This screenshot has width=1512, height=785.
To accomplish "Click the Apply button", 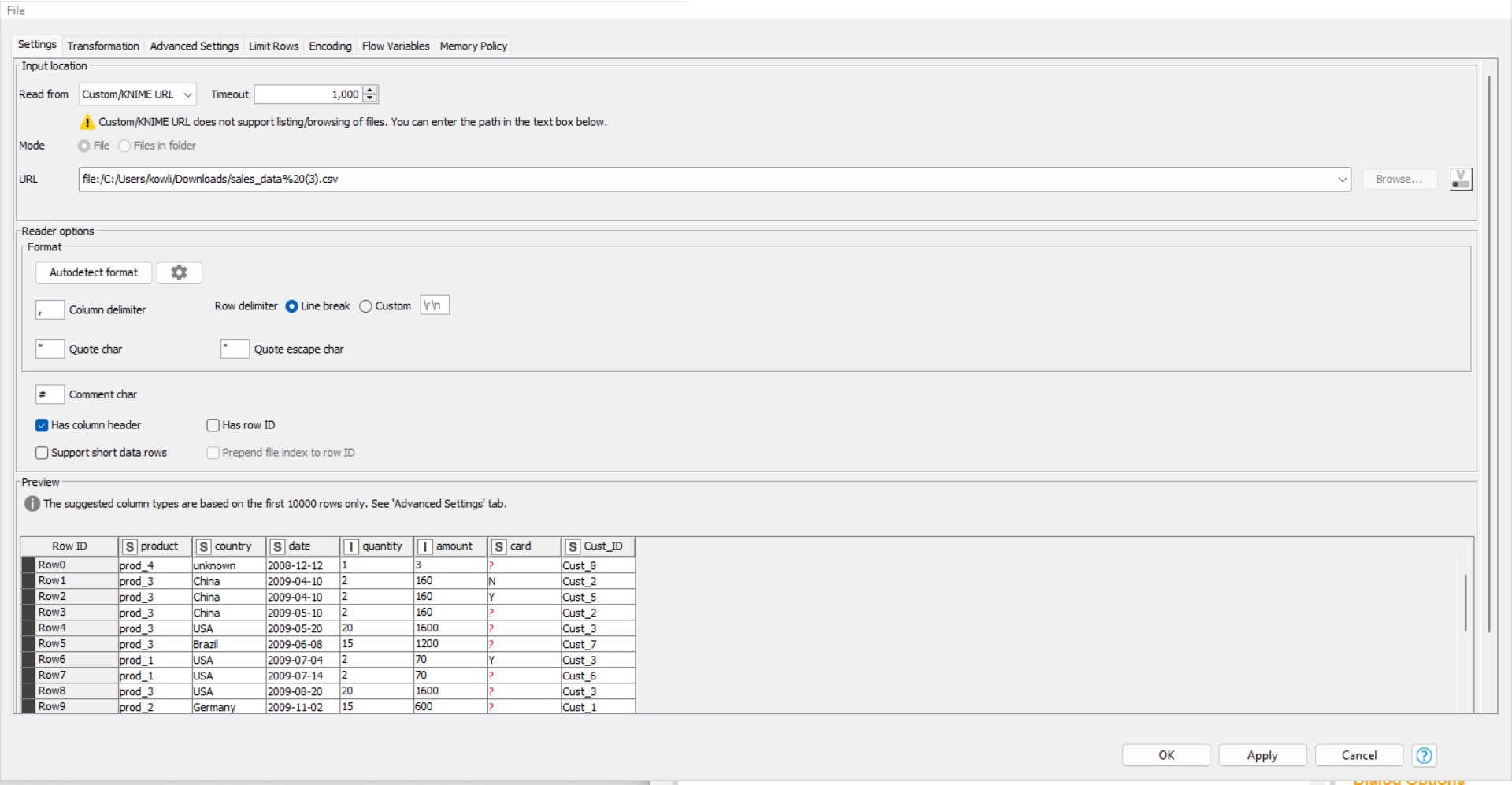I will coord(1262,755).
